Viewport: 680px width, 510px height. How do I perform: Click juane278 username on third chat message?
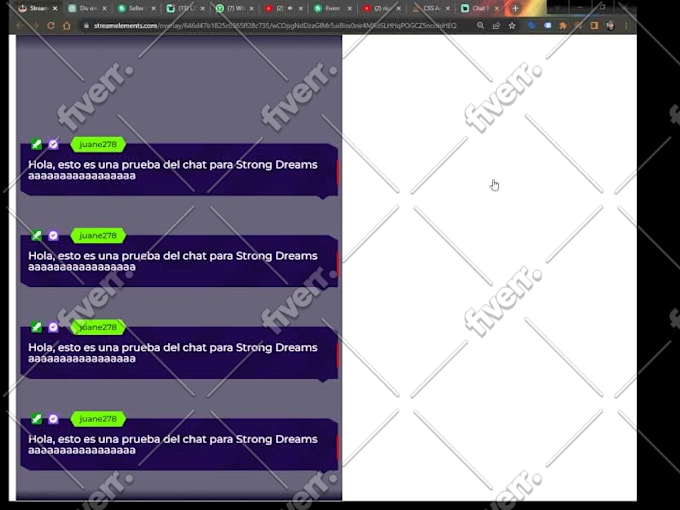point(98,327)
